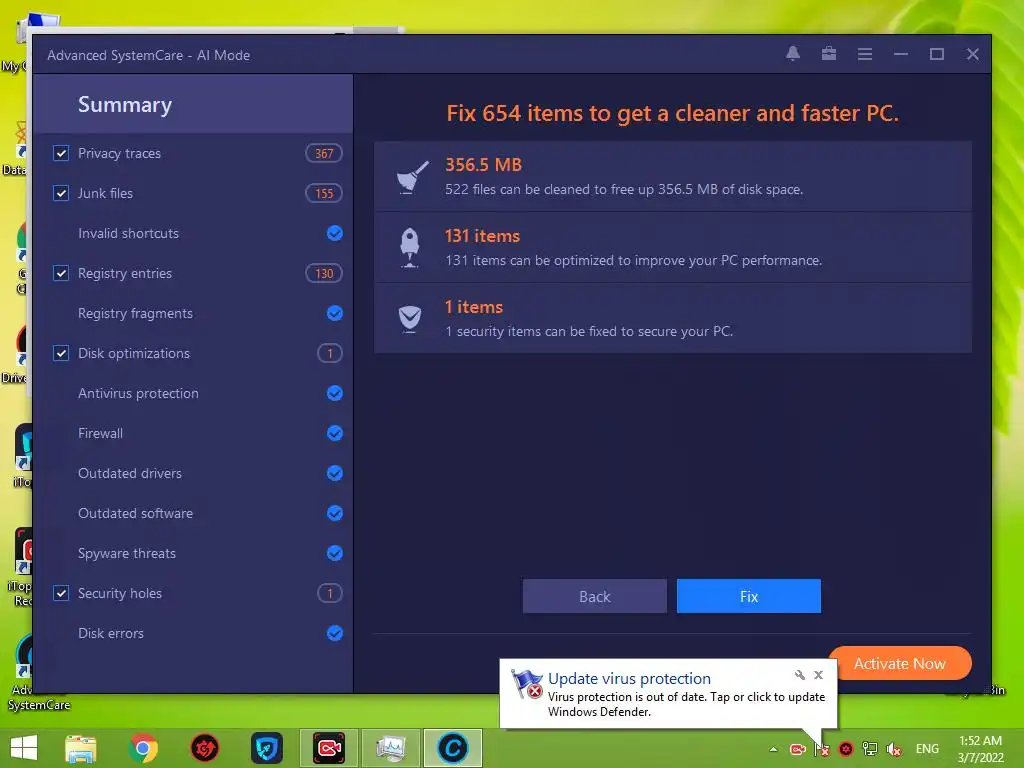Click ENG language indicator
1024x768 pixels.
(x=927, y=749)
